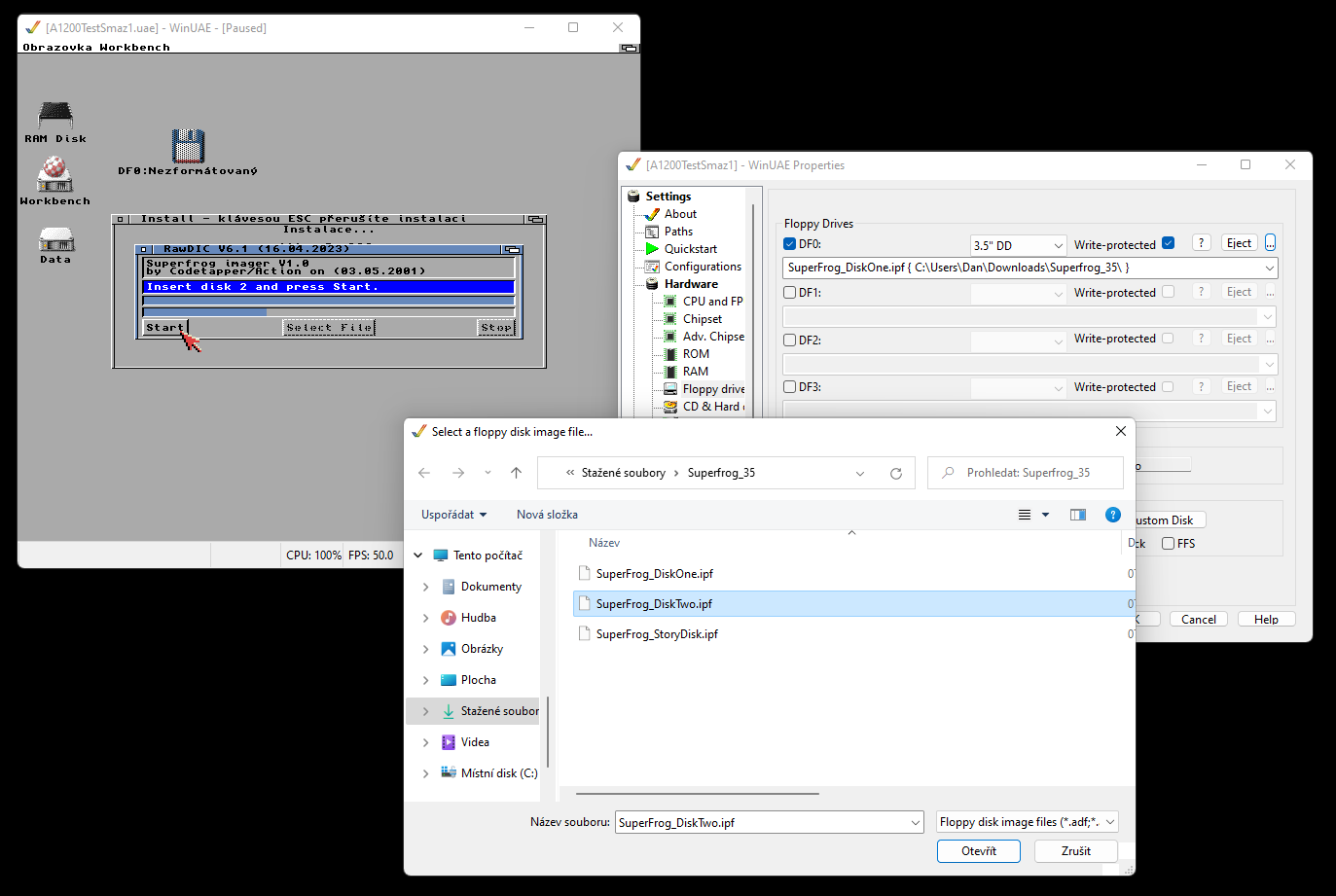Open the Floppy disk image file type filter

click(x=1028, y=822)
